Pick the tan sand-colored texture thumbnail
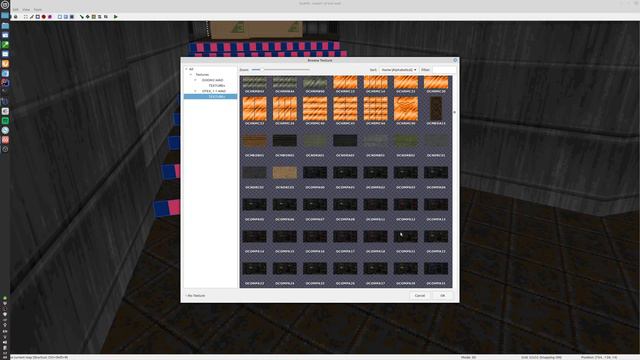 click(284, 173)
